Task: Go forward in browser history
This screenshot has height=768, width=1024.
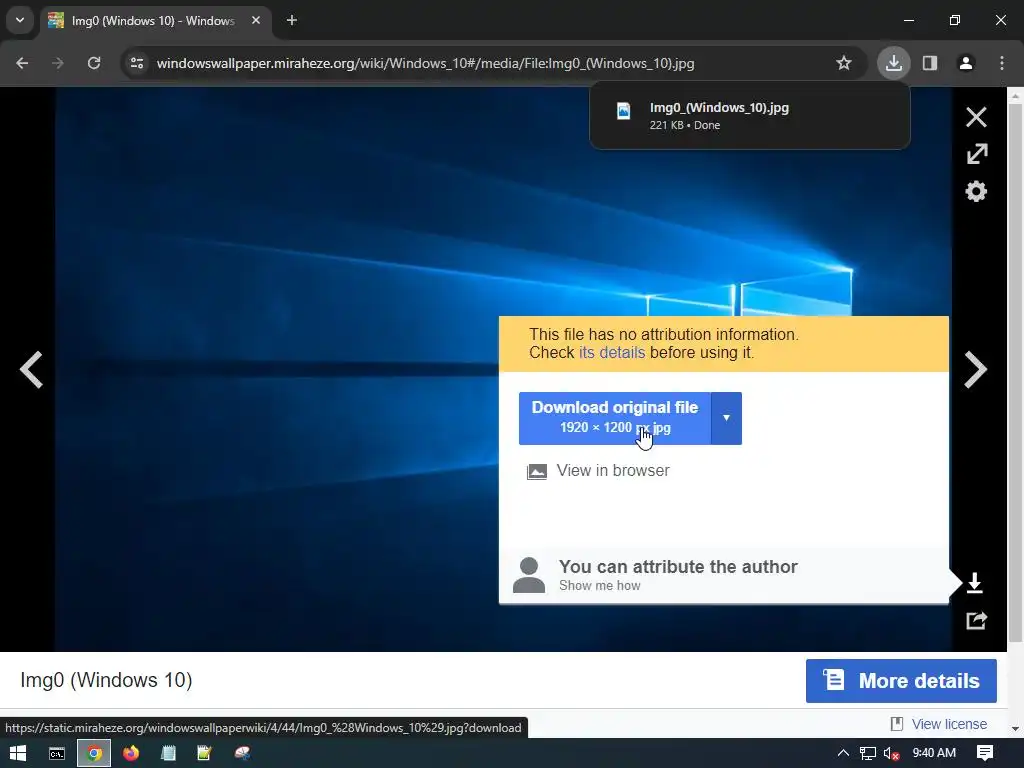Action: (58, 63)
